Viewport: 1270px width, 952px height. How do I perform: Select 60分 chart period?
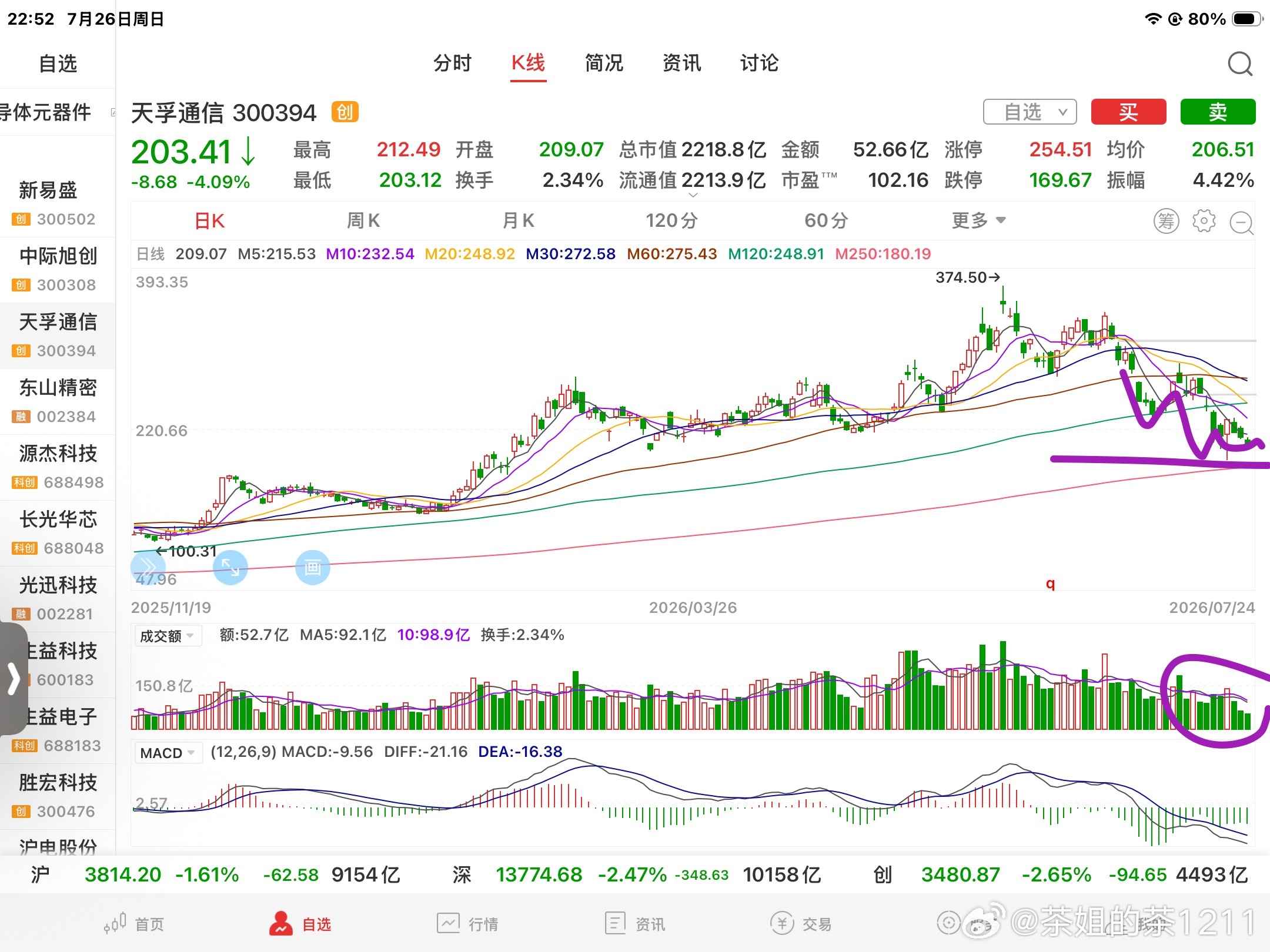pyautogui.click(x=826, y=220)
